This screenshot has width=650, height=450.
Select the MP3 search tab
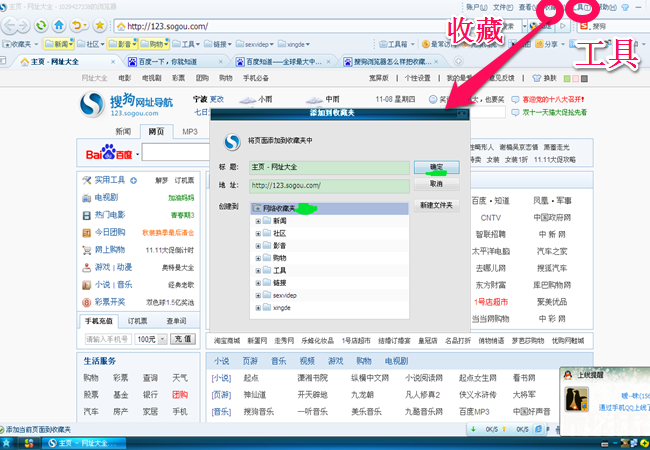pos(190,132)
